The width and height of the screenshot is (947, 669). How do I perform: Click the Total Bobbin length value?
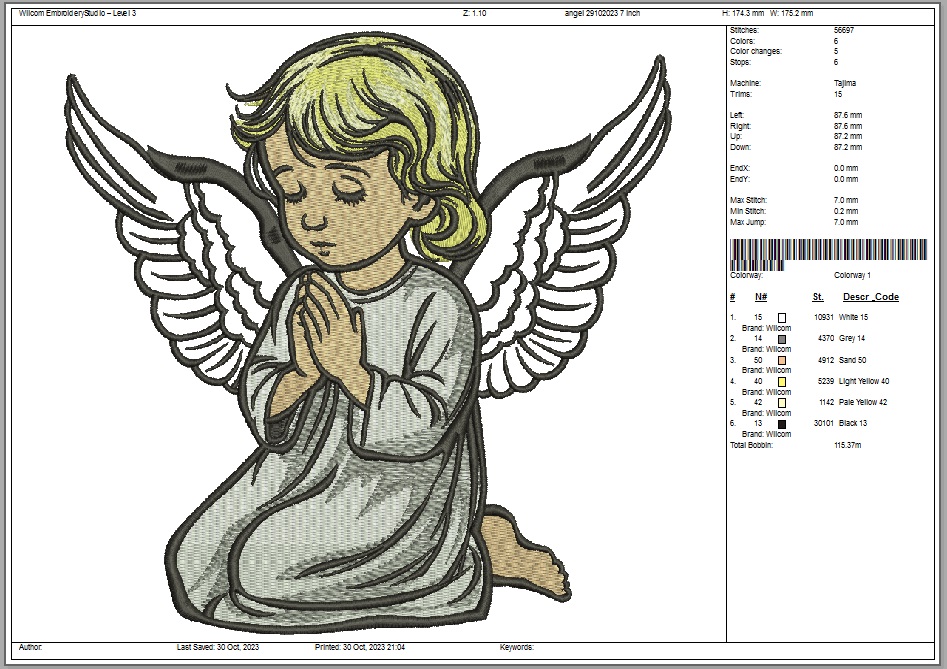(847, 445)
